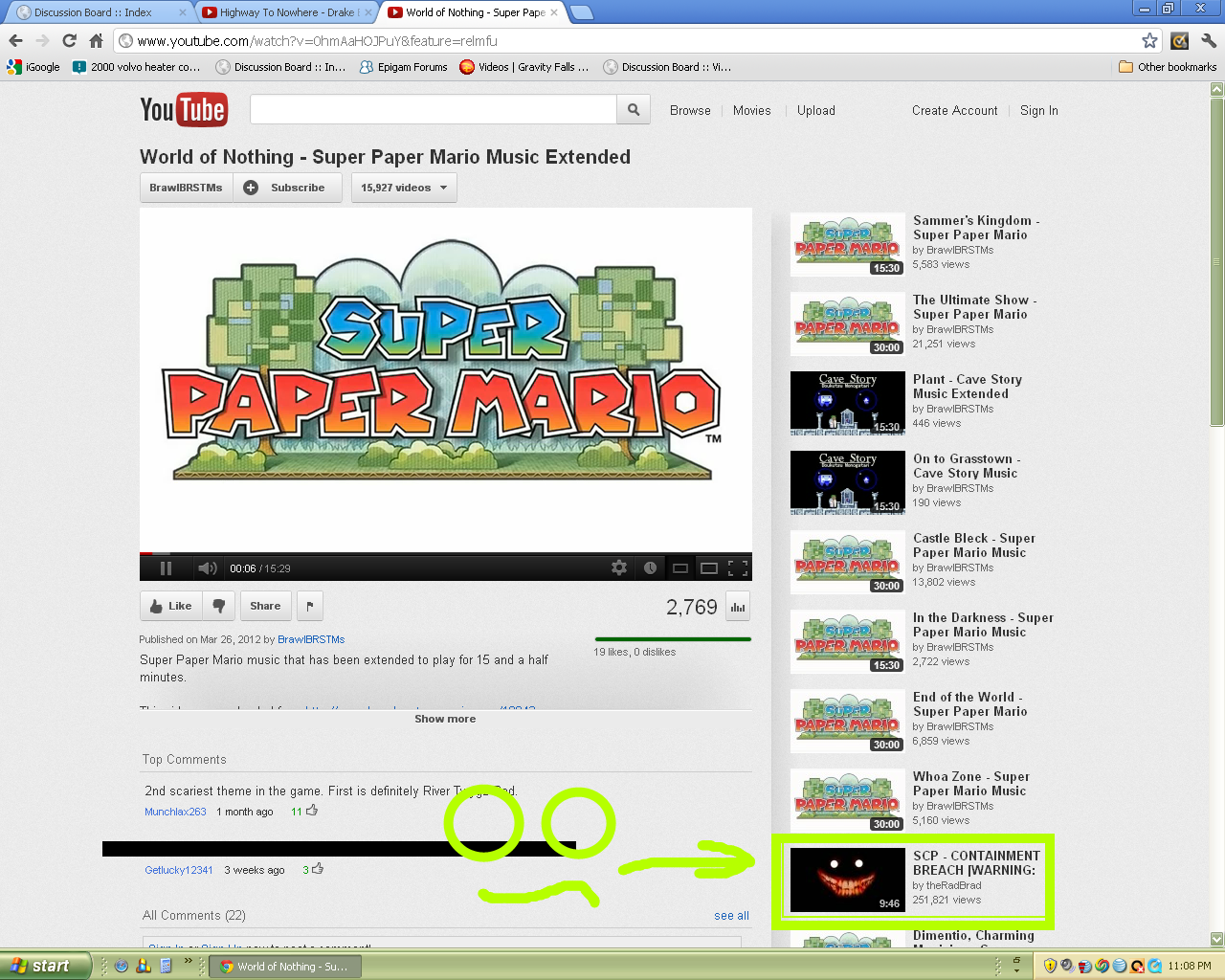Open the Windows Start menu
The width and height of the screenshot is (1225, 980).
pyautogui.click(x=46, y=966)
